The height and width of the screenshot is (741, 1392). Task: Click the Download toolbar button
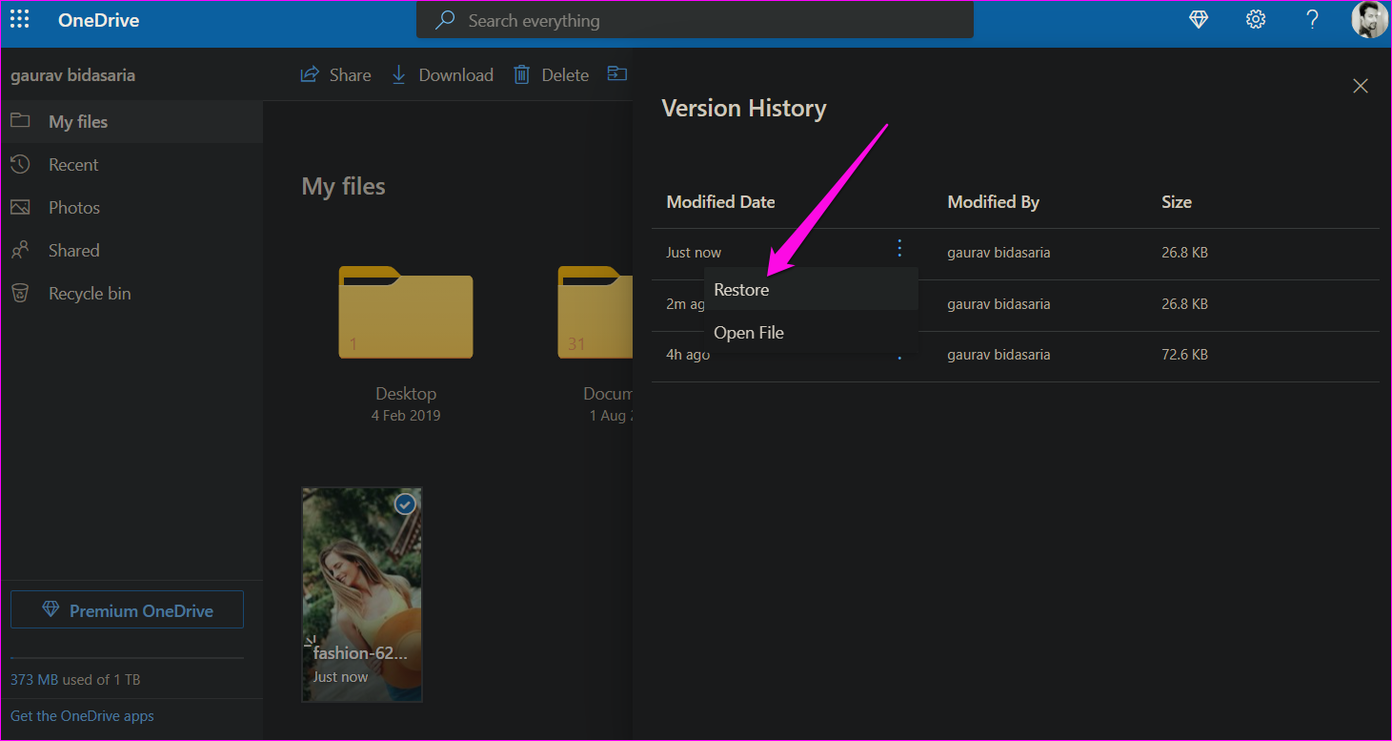click(x=442, y=75)
